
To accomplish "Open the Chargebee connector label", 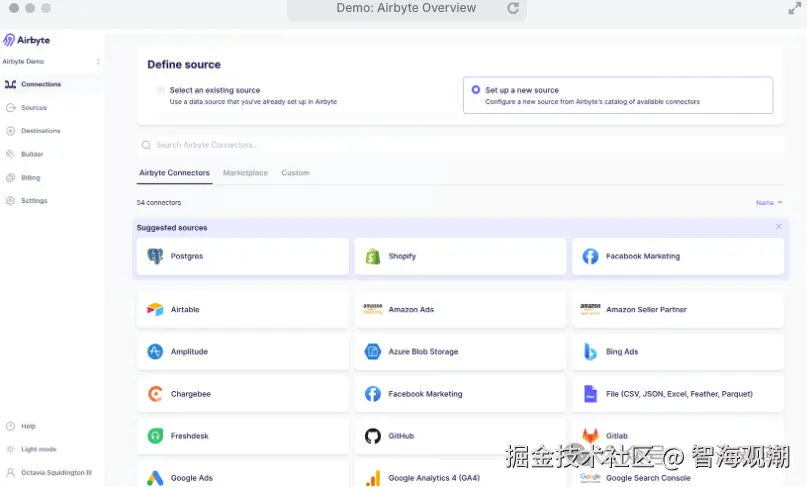I will click(x=191, y=394).
